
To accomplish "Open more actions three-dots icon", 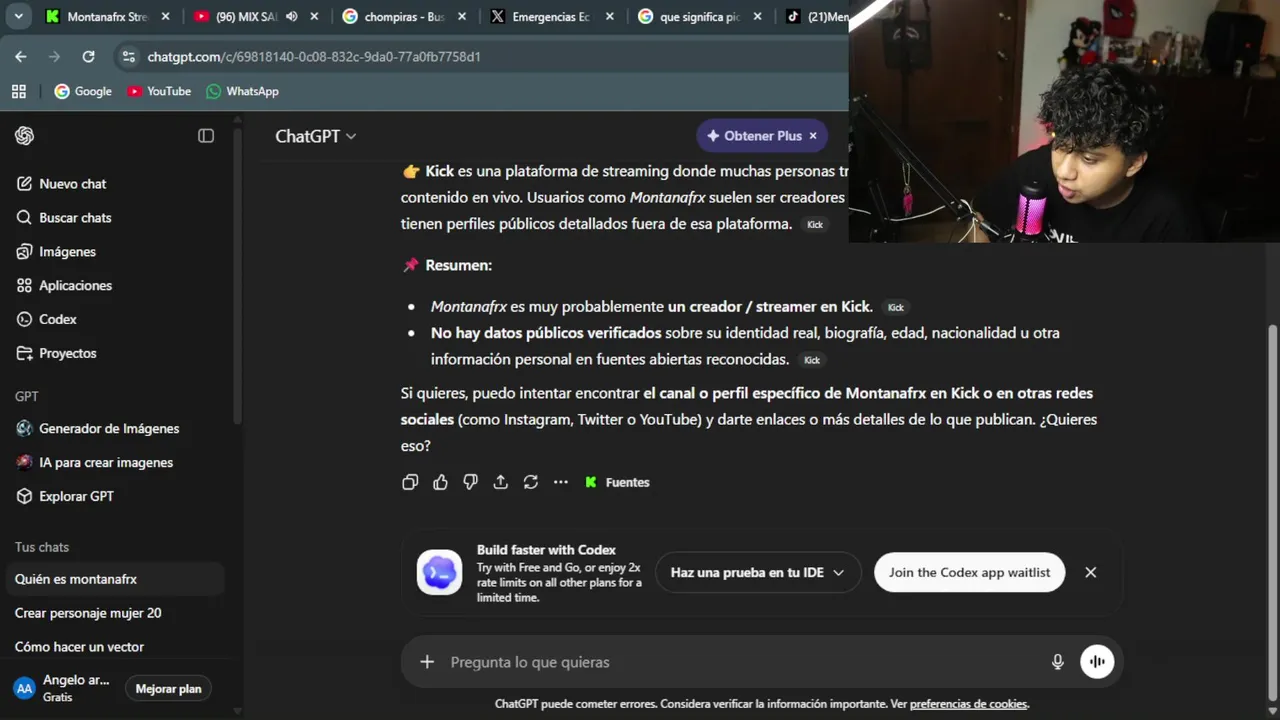I will [561, 483].
